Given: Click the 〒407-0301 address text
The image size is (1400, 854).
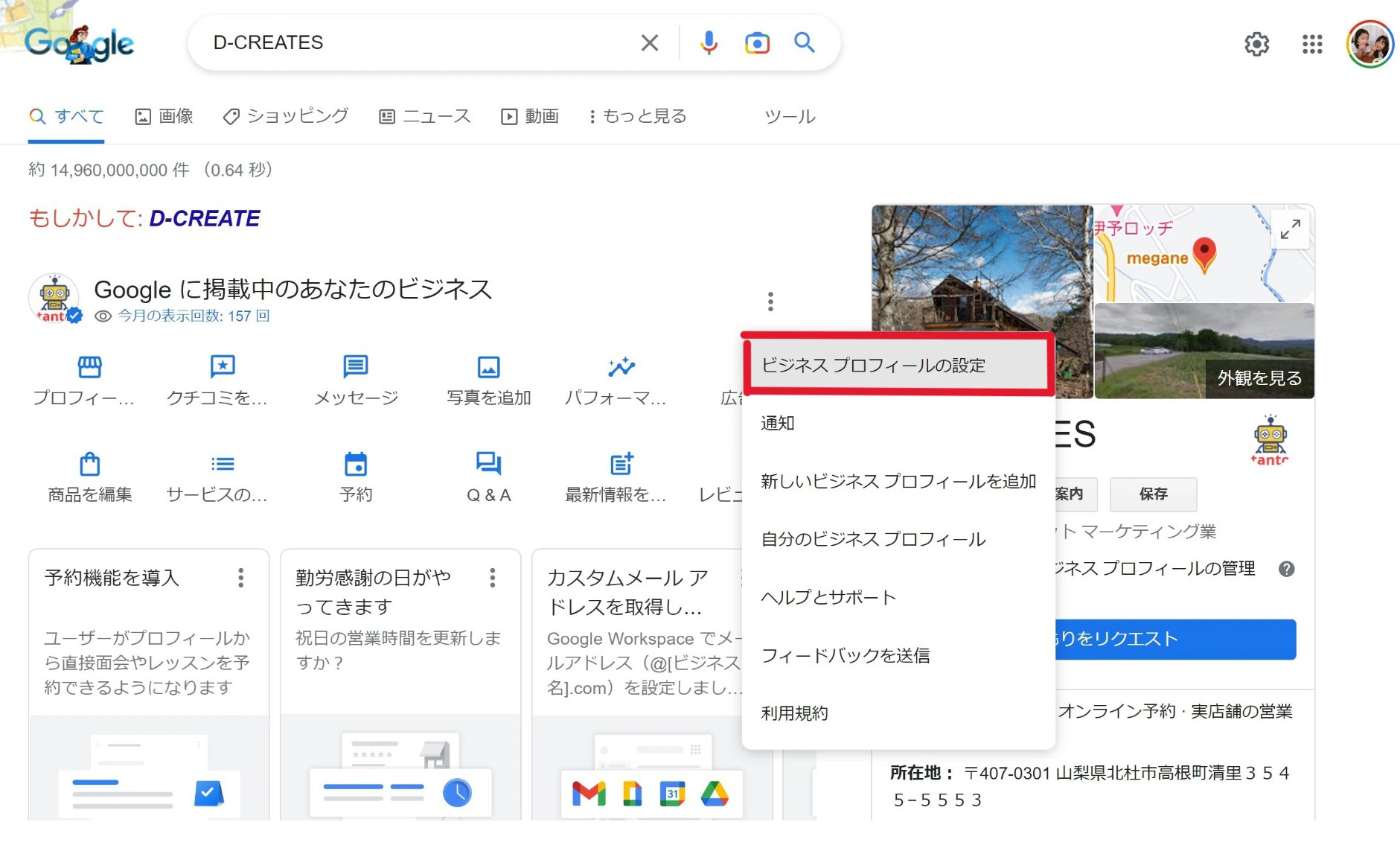Looking at the screenshot, I should tap(1090, 786).
